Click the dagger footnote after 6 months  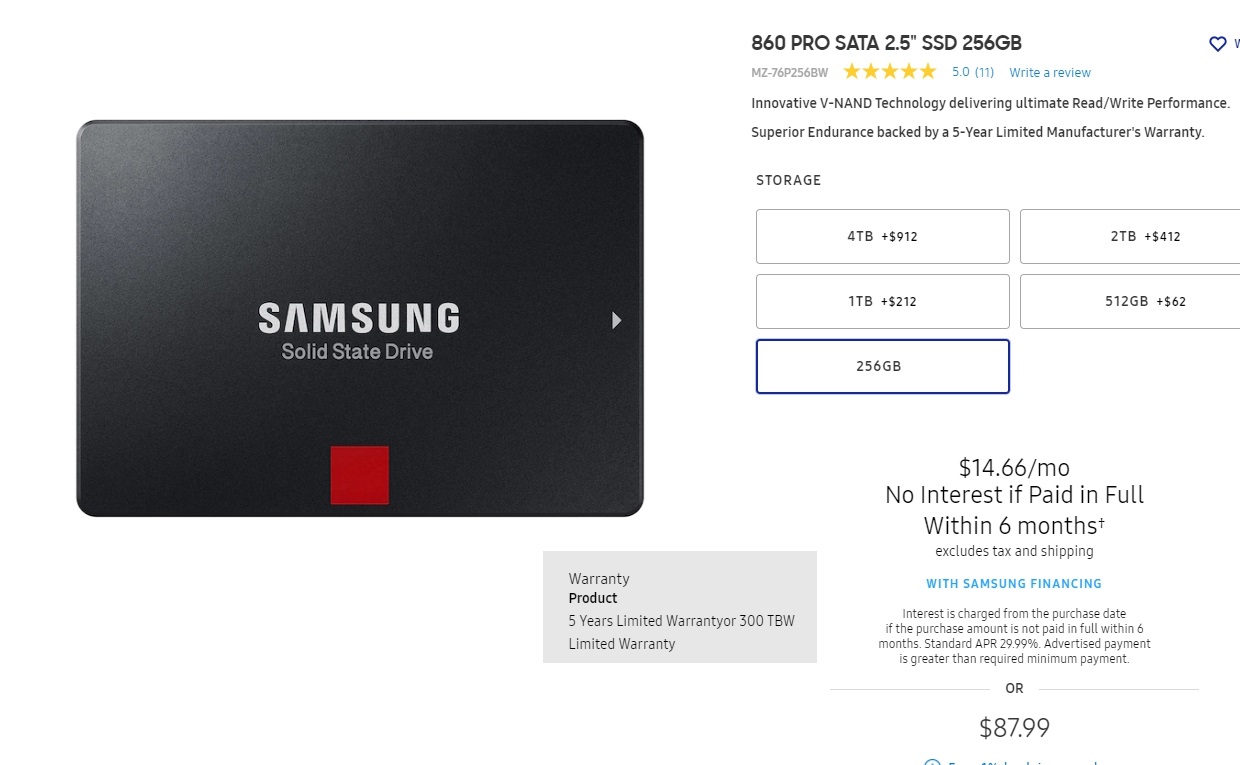click(x=1102, y=521)
